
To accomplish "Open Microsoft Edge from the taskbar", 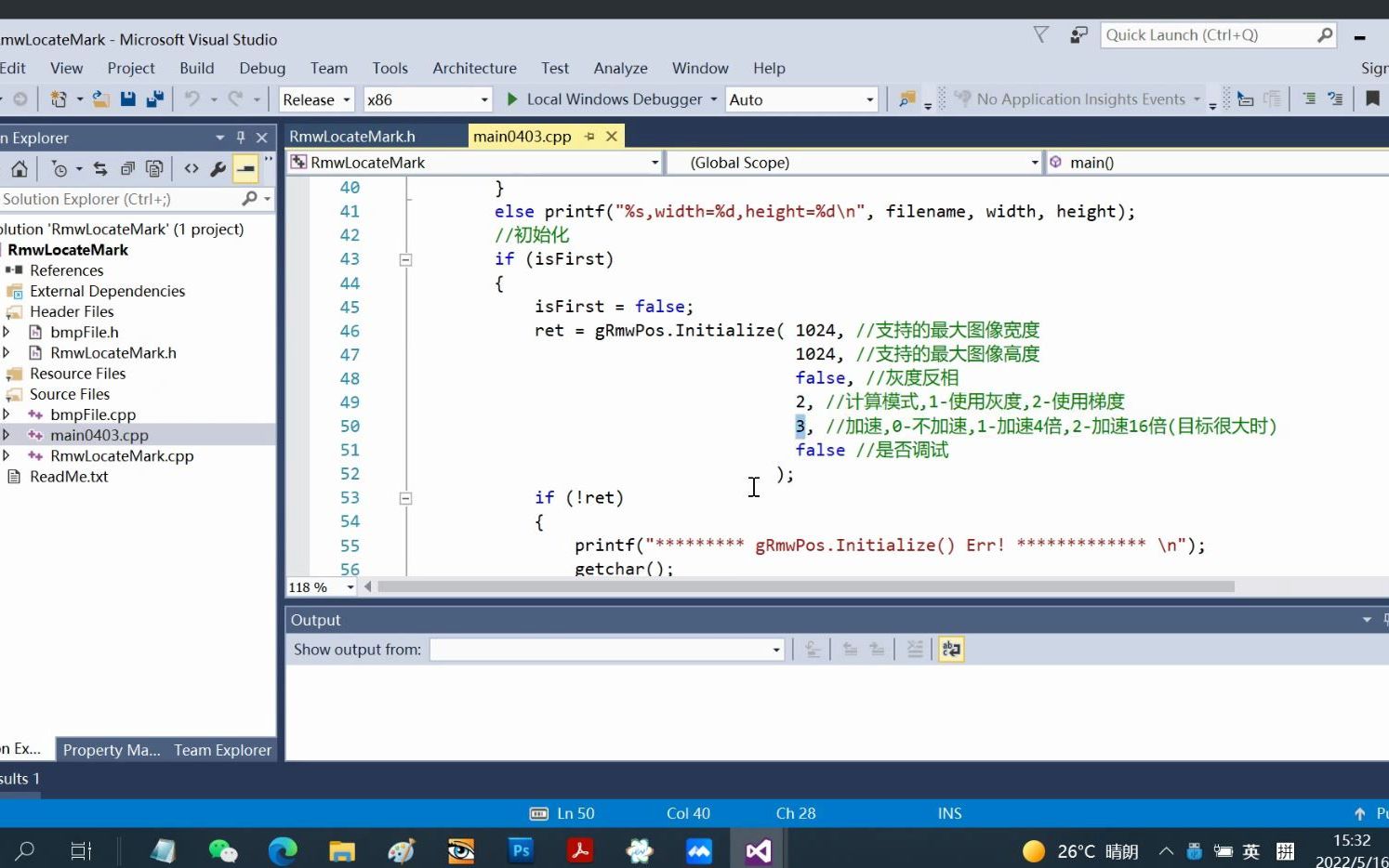I will click(283, 850).
